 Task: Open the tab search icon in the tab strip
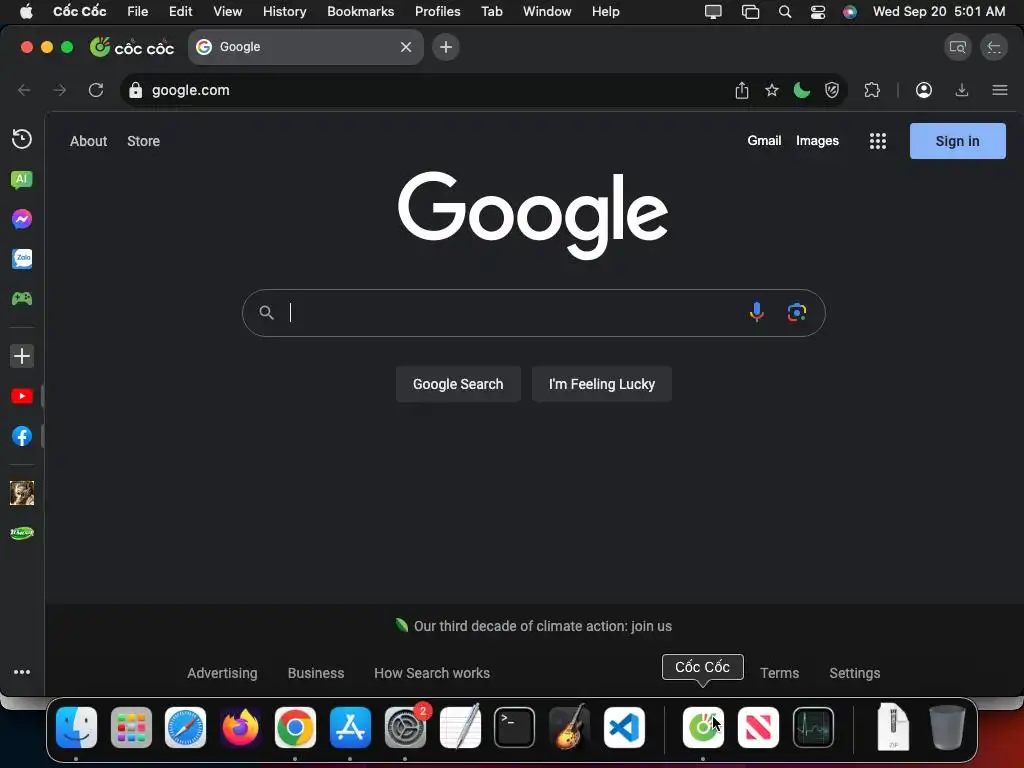pos(958,47)
